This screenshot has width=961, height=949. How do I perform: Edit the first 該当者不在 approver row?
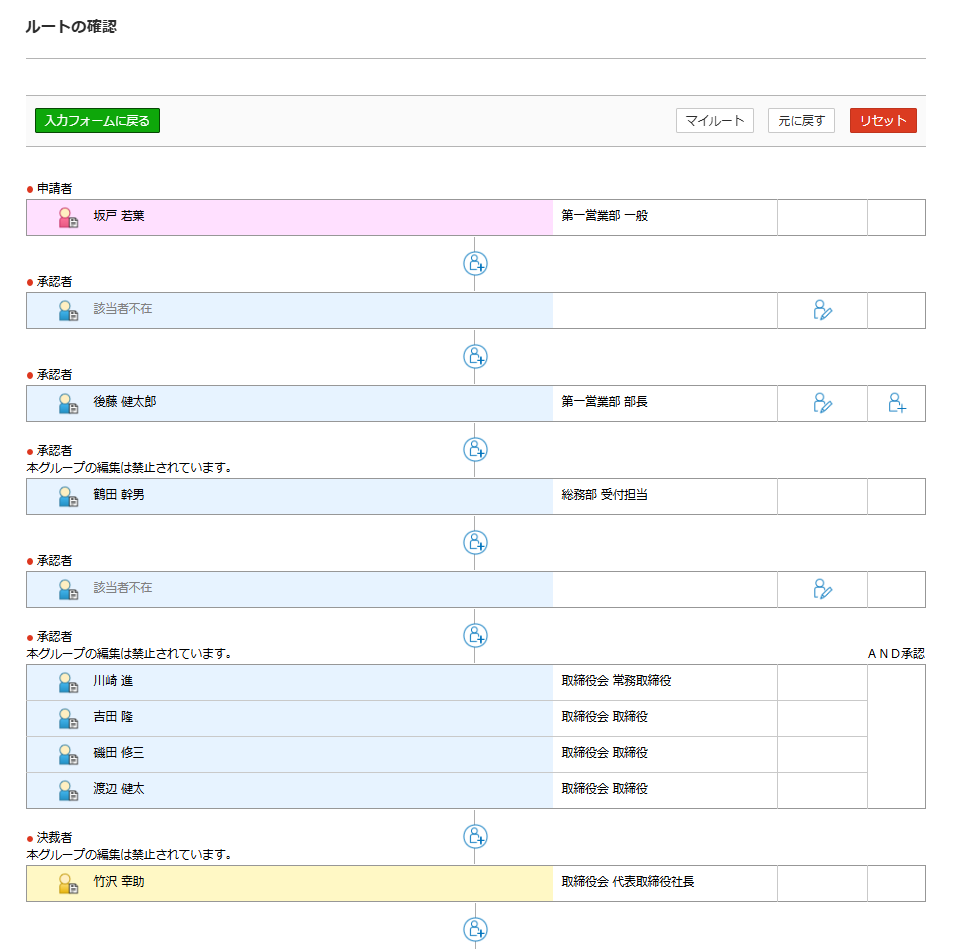click(x=822, y=310)
